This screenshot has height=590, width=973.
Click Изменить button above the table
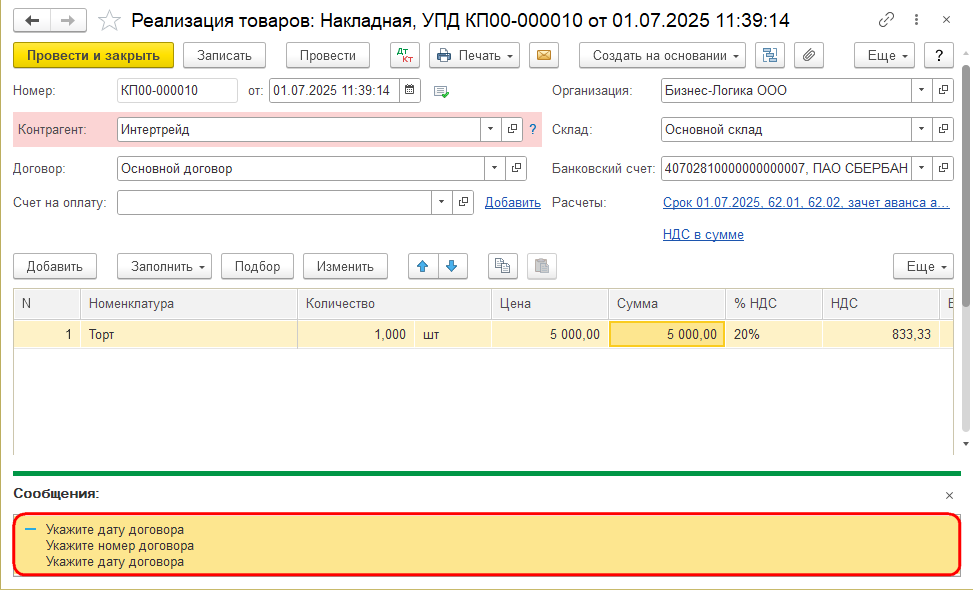click(345, 266)
